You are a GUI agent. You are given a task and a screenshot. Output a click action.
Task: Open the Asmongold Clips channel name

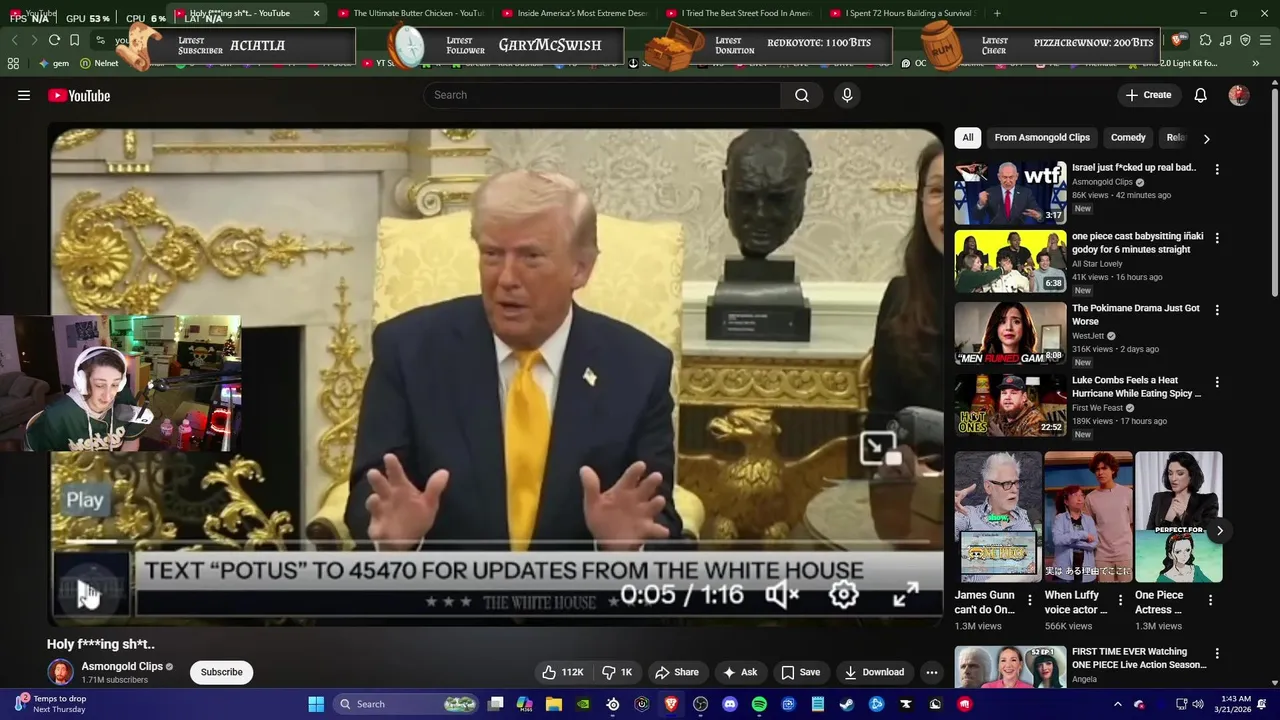122,666
